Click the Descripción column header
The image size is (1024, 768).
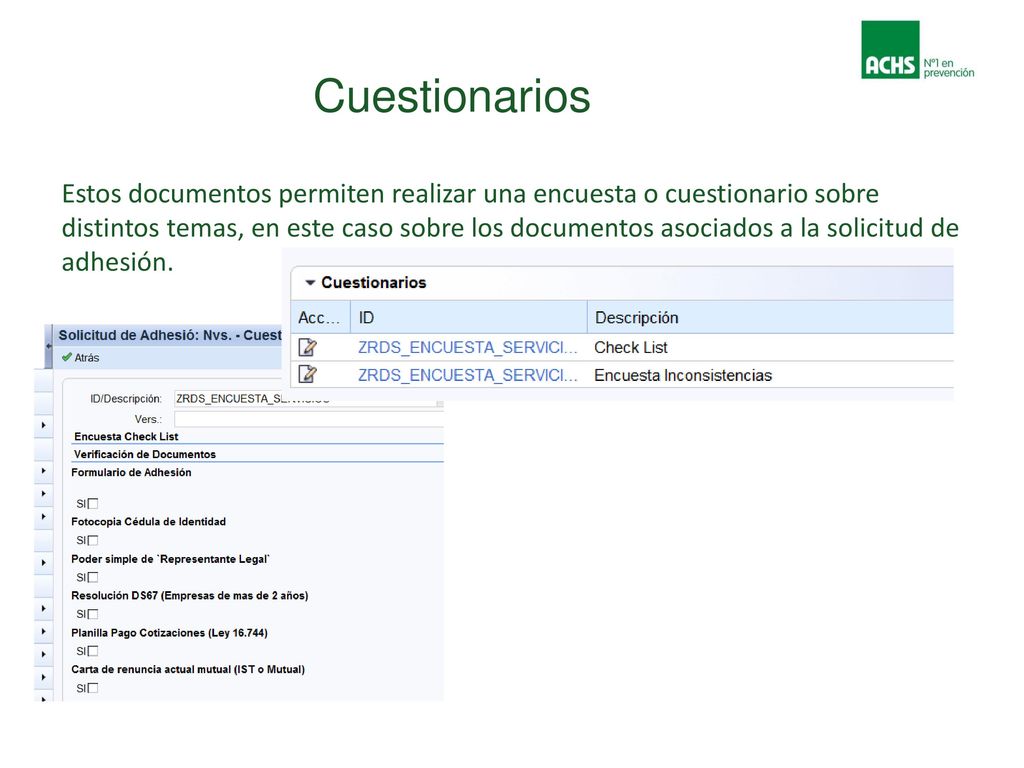(x=771, y=317)
